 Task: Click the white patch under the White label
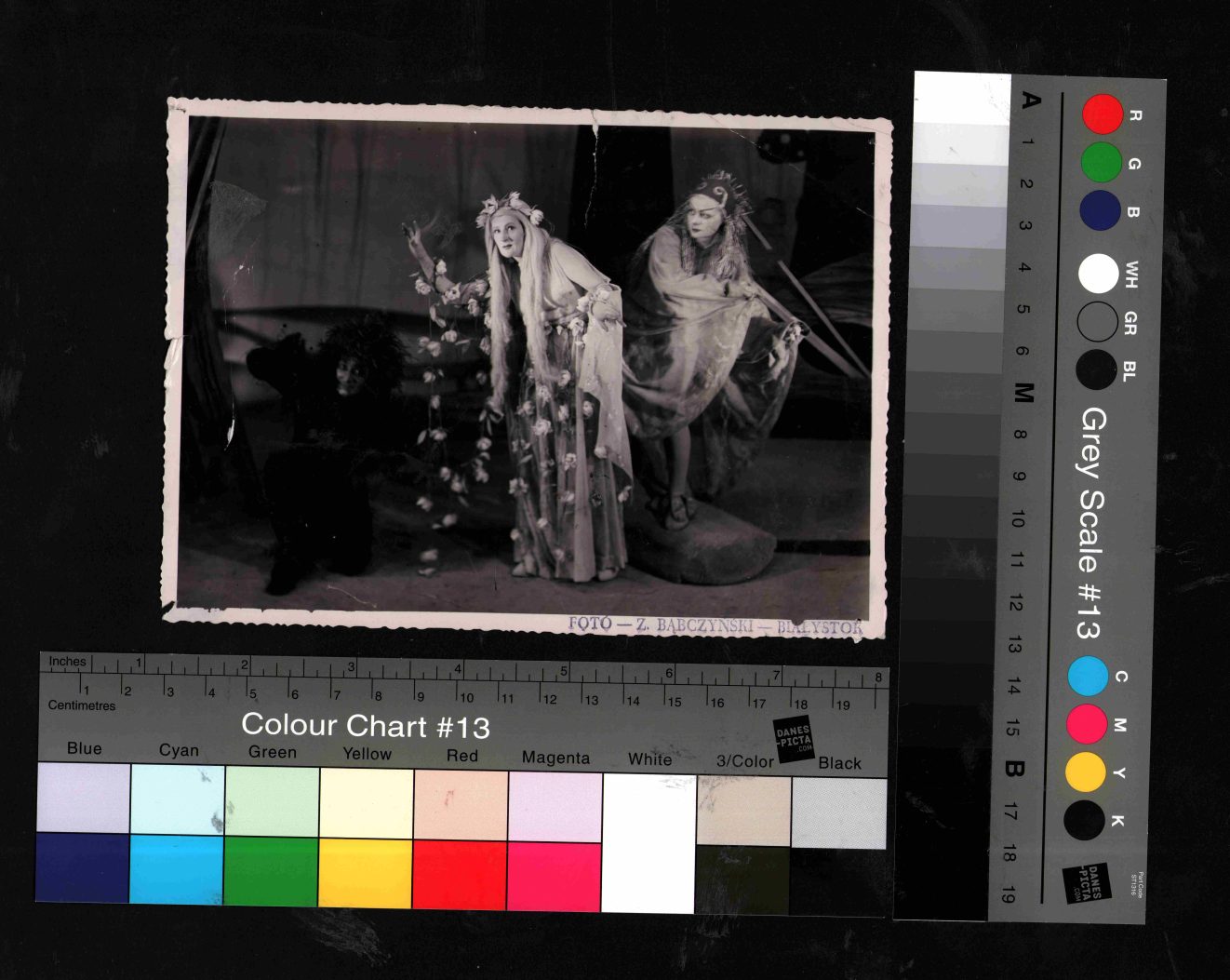pos(648,842)
